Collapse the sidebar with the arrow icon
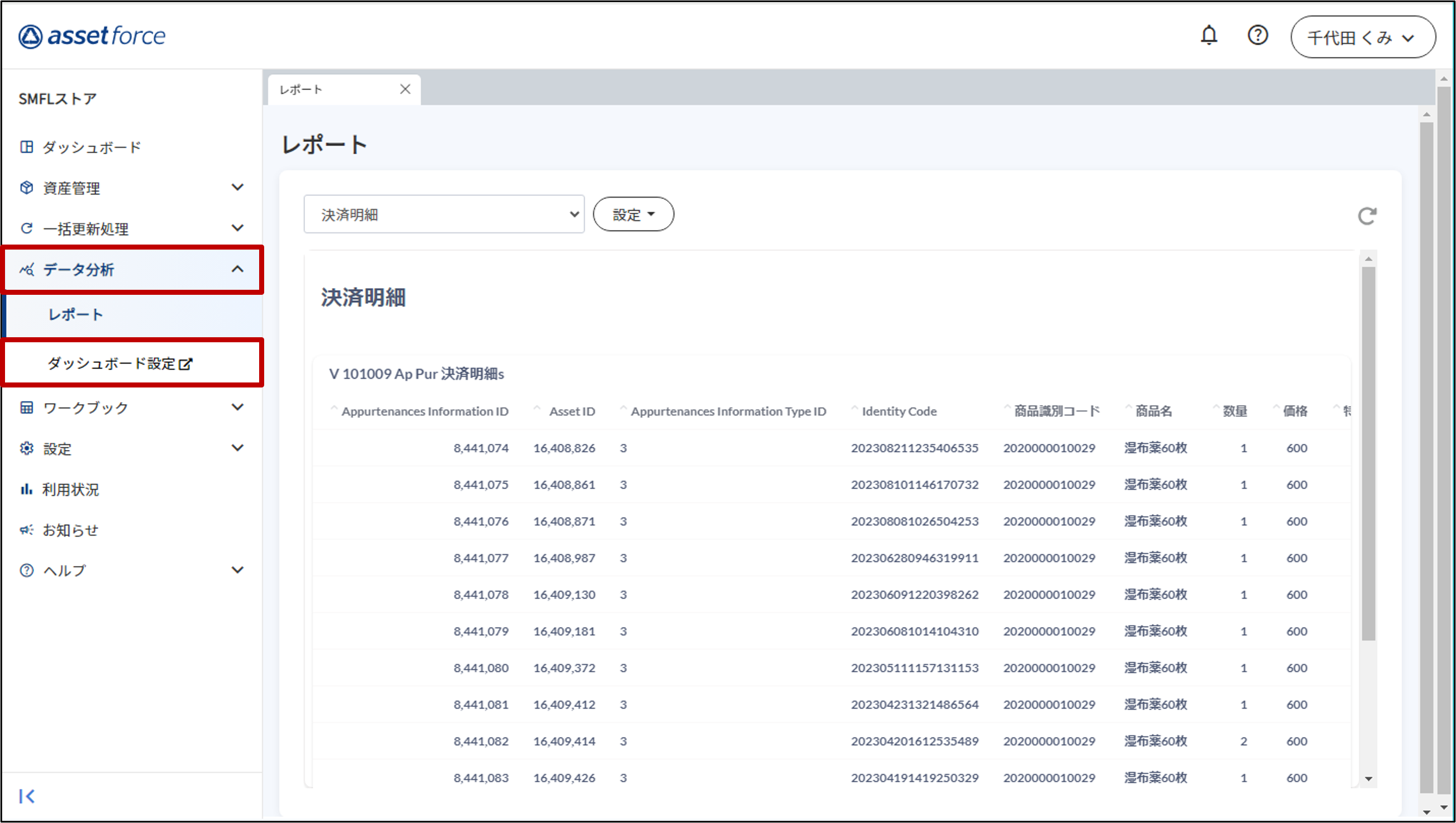Image resolution: width=1456 pixels, height=823 pixels. (x=27, y=796)
